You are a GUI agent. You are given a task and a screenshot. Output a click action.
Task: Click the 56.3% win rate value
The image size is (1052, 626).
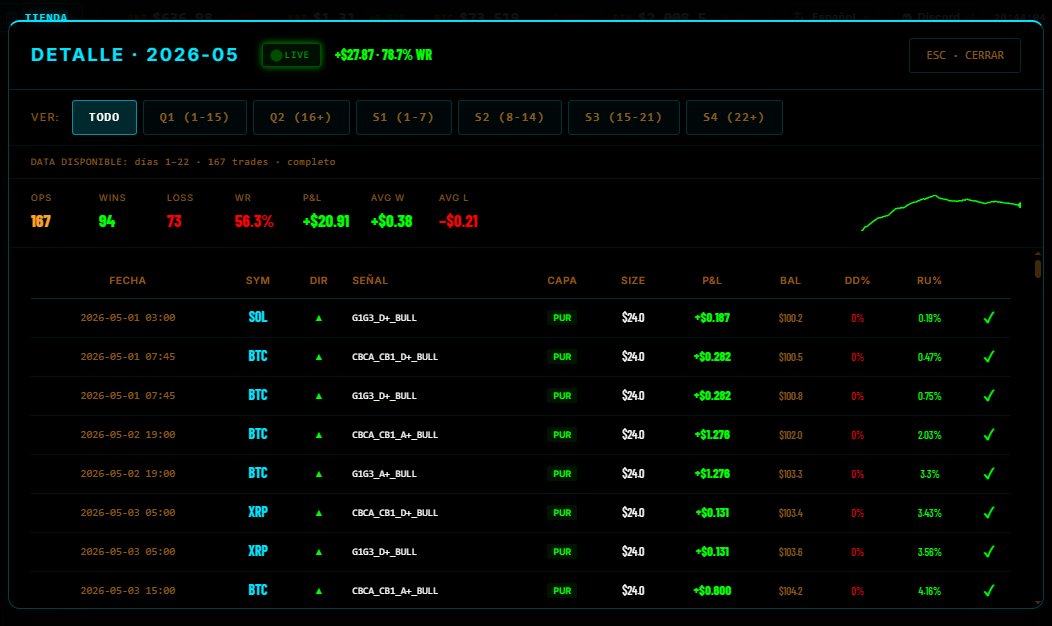coord(254,221)
